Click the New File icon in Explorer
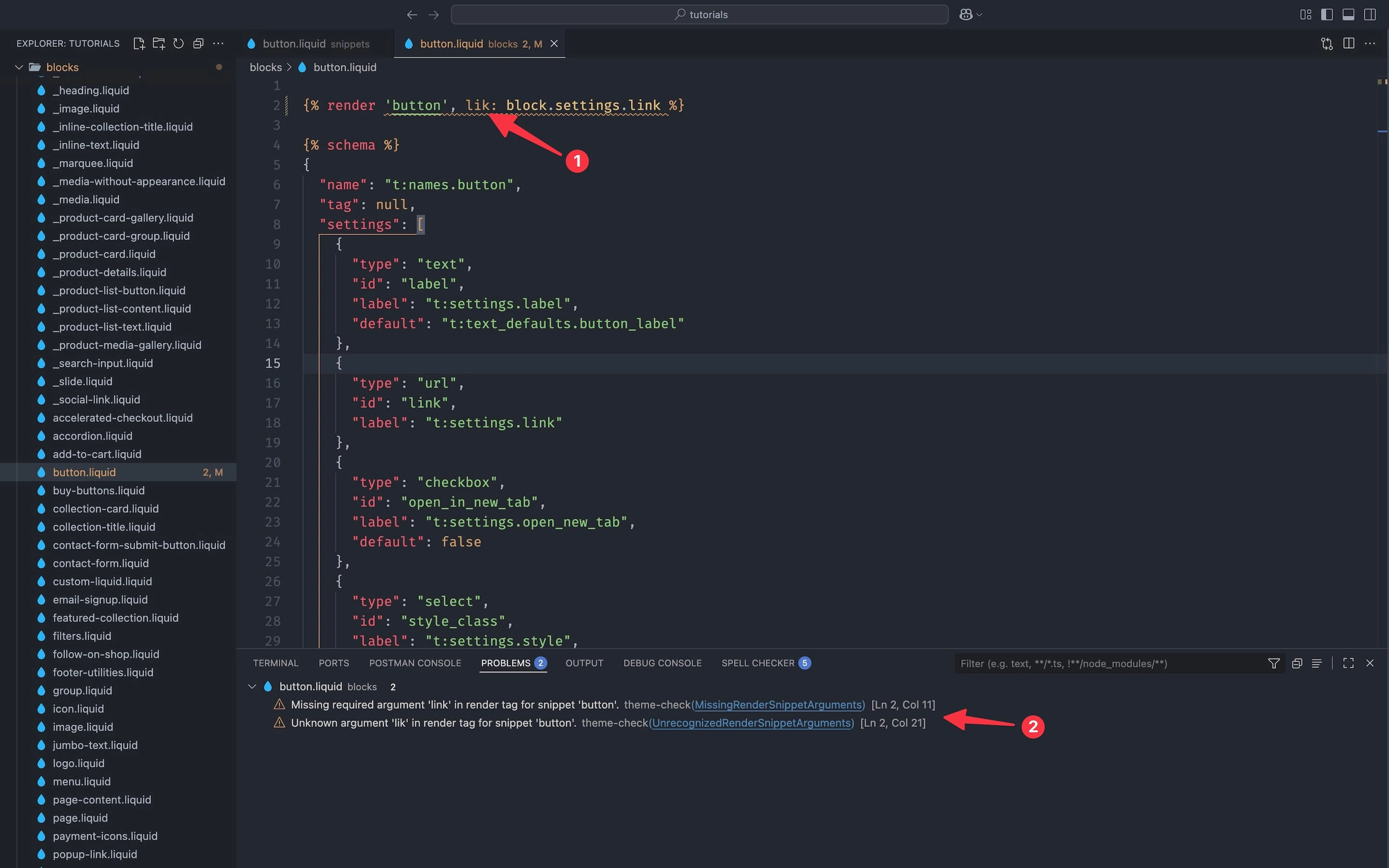Viewport: 1389px width, 868px height. [138, 43]
